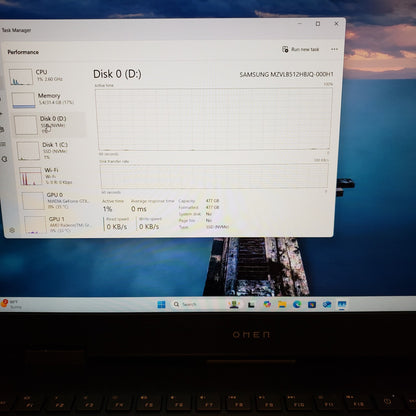Click the Task Manager taskbar icon
This screenshot has width=416, height=416.
[342, 304]
